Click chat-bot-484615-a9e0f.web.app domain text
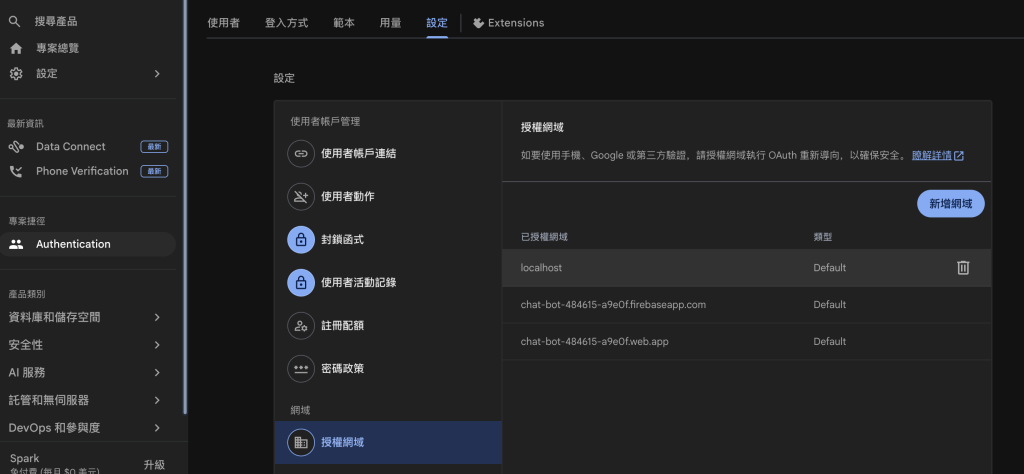Viewport: 1024px width, 474px height. [594, 341]
